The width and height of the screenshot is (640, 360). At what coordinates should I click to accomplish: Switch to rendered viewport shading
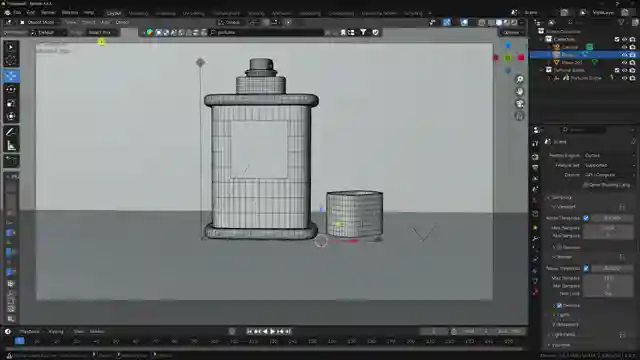point(514,22)
